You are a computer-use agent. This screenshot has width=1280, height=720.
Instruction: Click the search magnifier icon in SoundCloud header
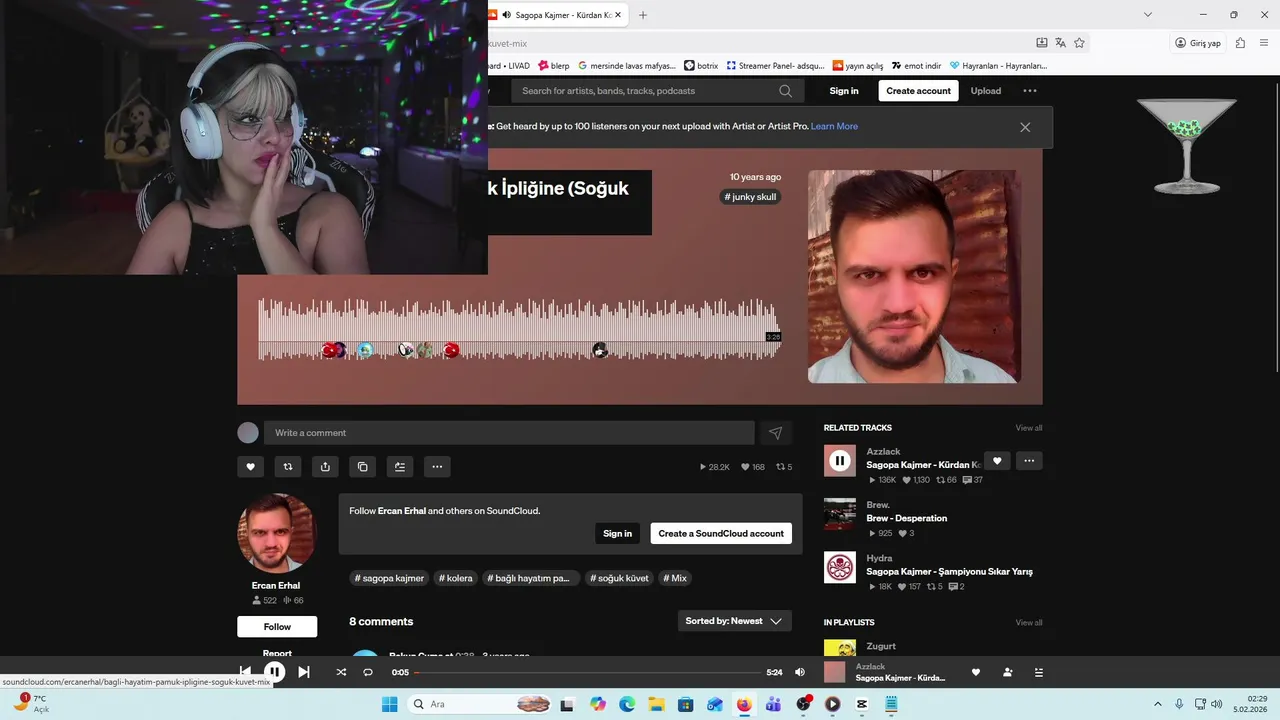(786, 91)
